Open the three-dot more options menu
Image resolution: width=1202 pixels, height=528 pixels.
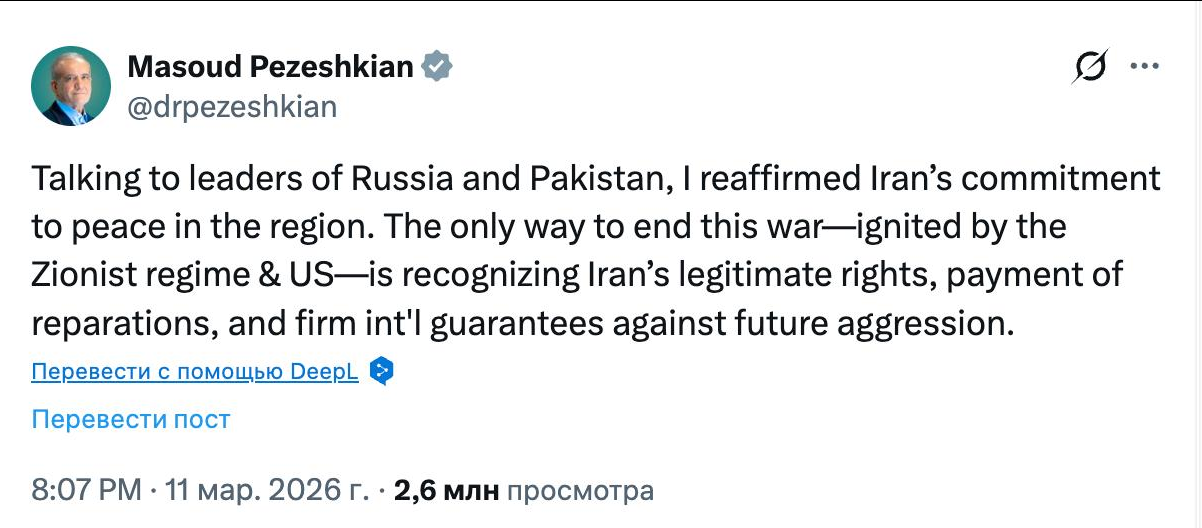click(x=1144, y=67)
